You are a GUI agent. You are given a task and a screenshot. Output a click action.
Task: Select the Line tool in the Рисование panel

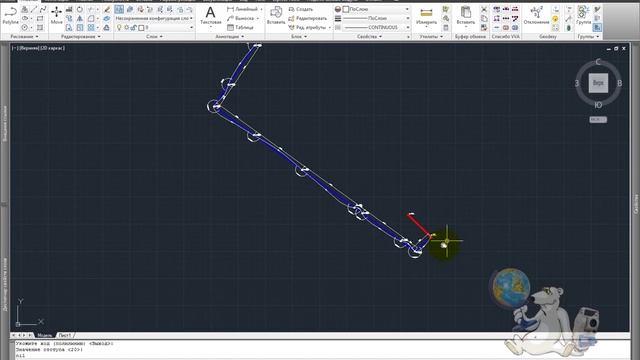pos(34,9)
